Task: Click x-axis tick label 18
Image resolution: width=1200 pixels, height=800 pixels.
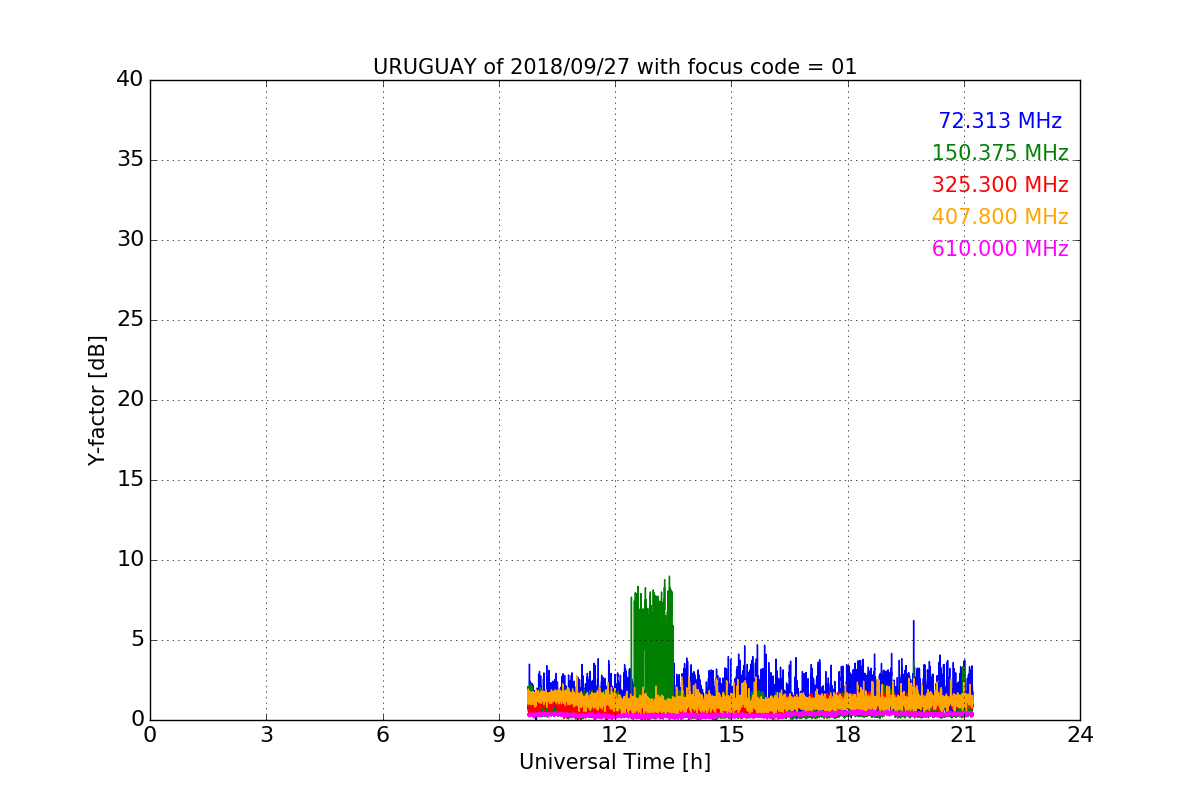Action: 848,735
